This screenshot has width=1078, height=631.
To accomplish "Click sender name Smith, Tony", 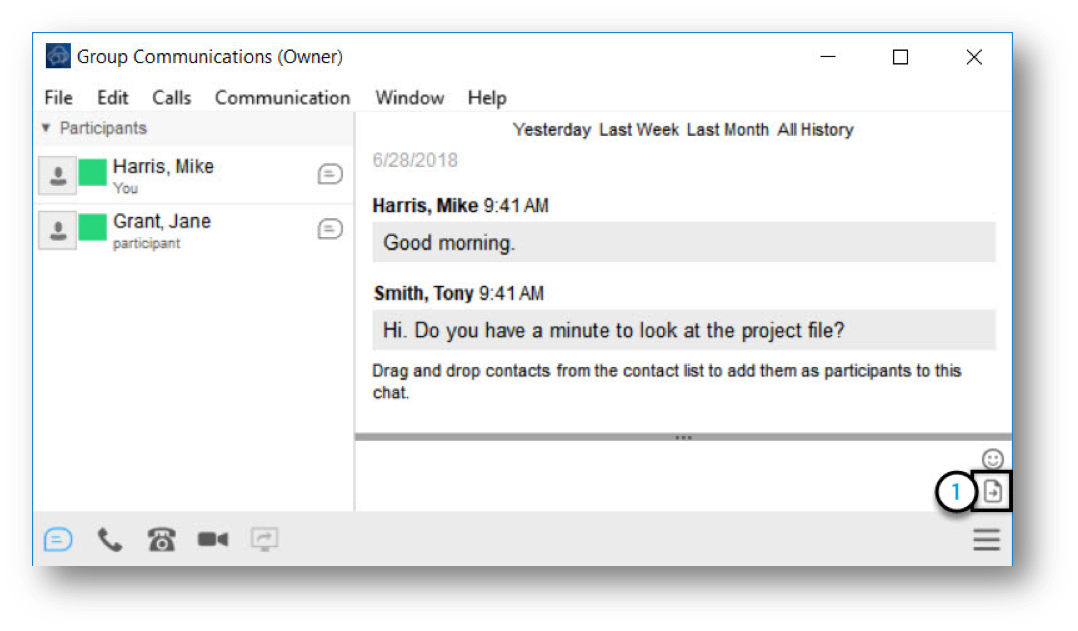I will (x=424, y=294).
